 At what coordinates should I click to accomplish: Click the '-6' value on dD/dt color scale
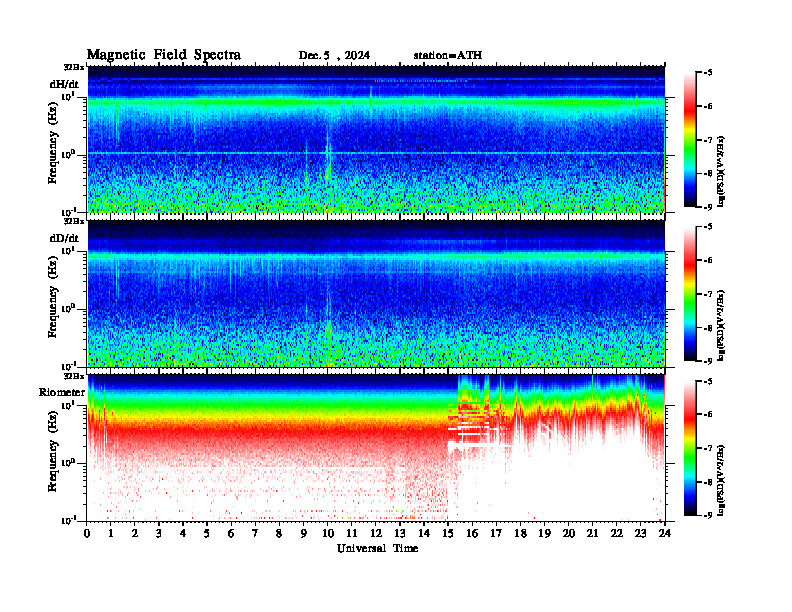pos(708,260)
